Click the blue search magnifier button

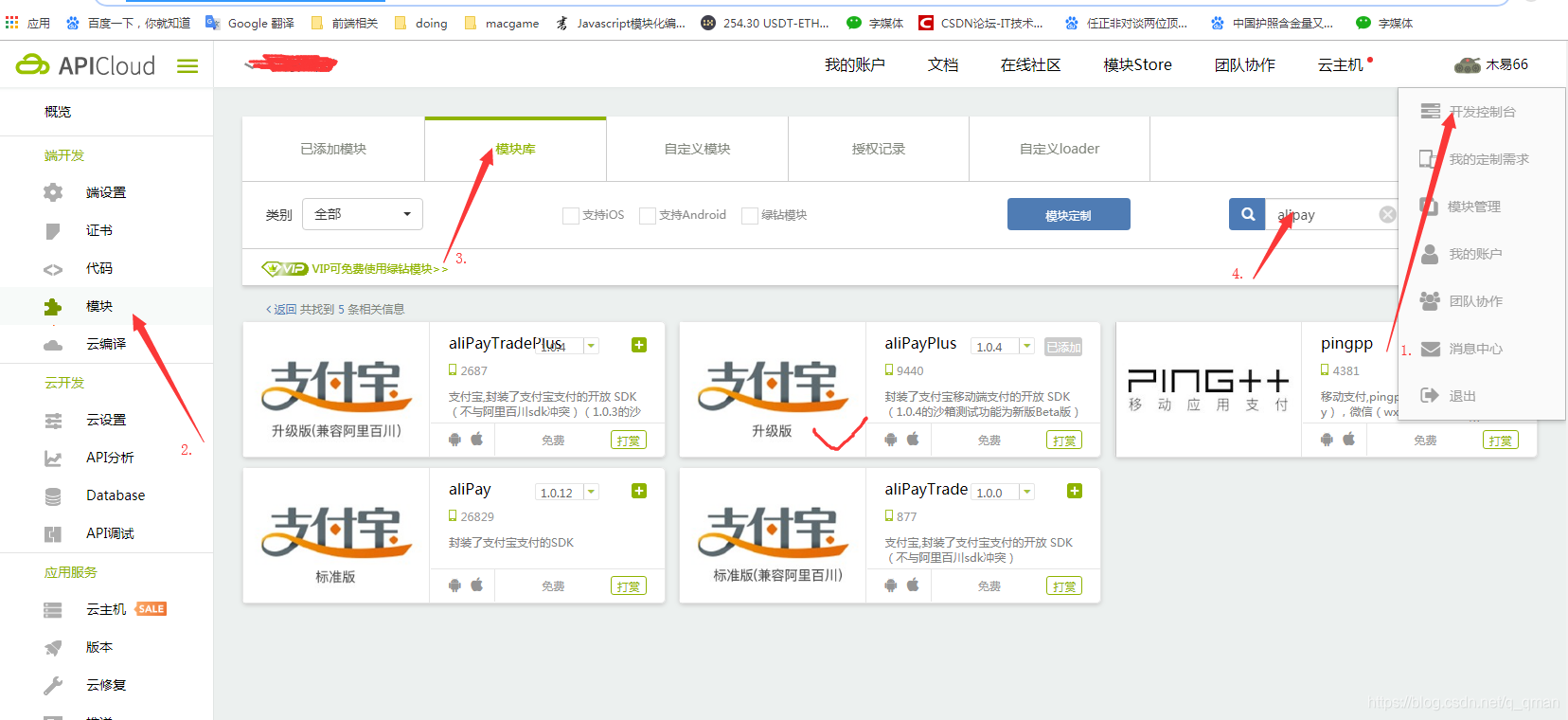1247,214
